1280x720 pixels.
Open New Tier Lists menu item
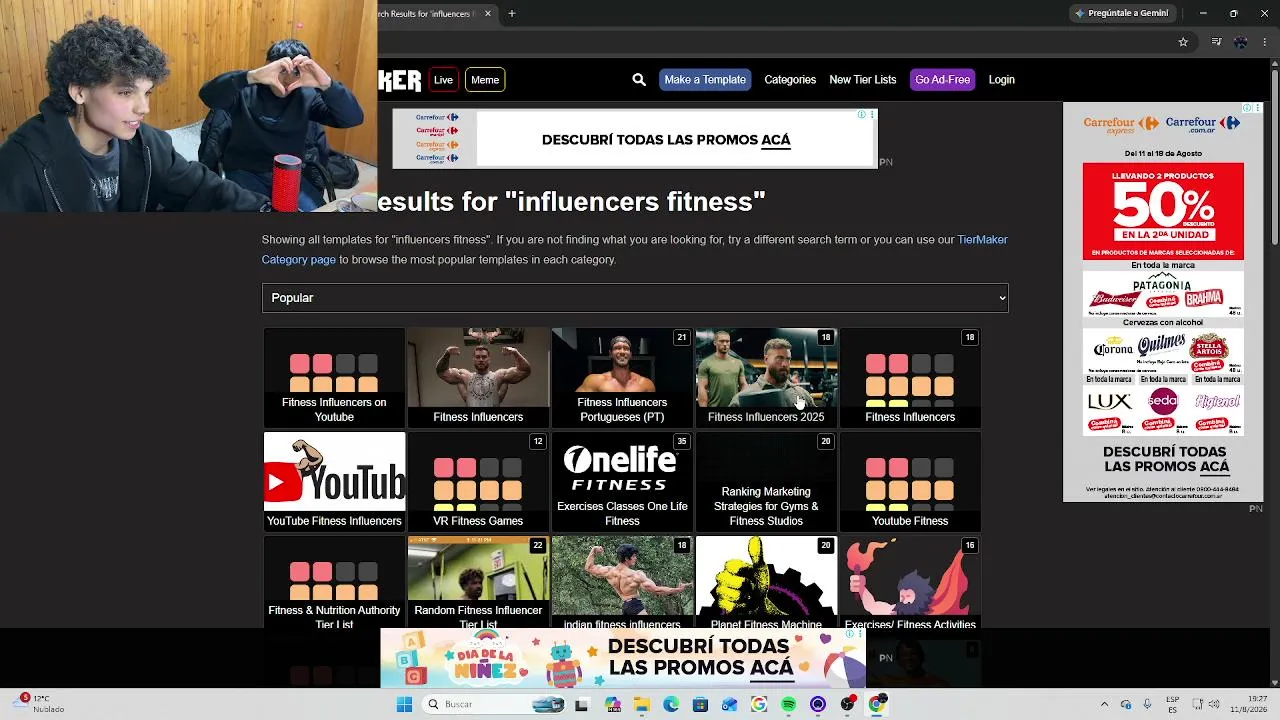point(862,80)
